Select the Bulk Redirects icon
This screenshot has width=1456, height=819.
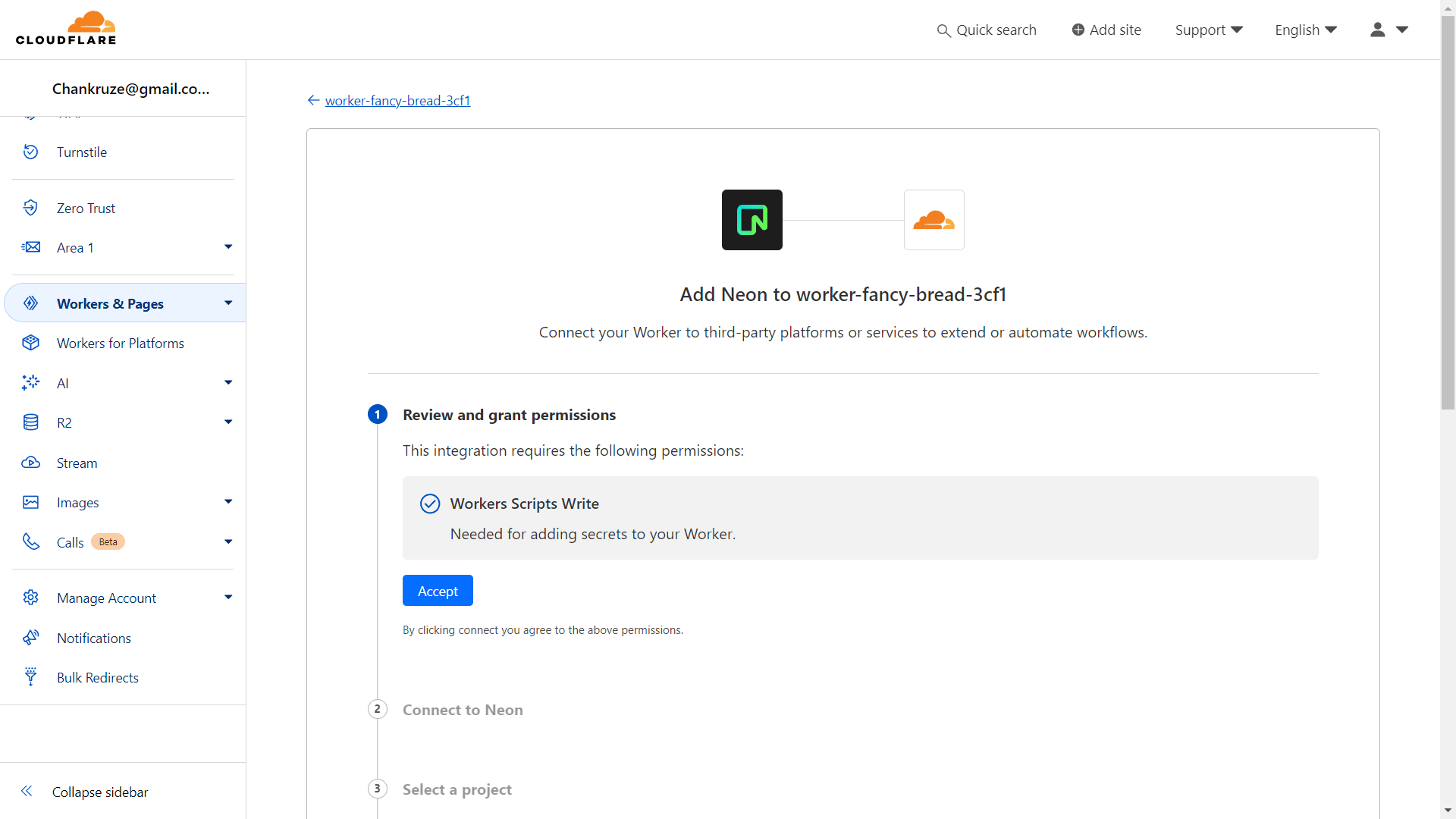point(30,677)
